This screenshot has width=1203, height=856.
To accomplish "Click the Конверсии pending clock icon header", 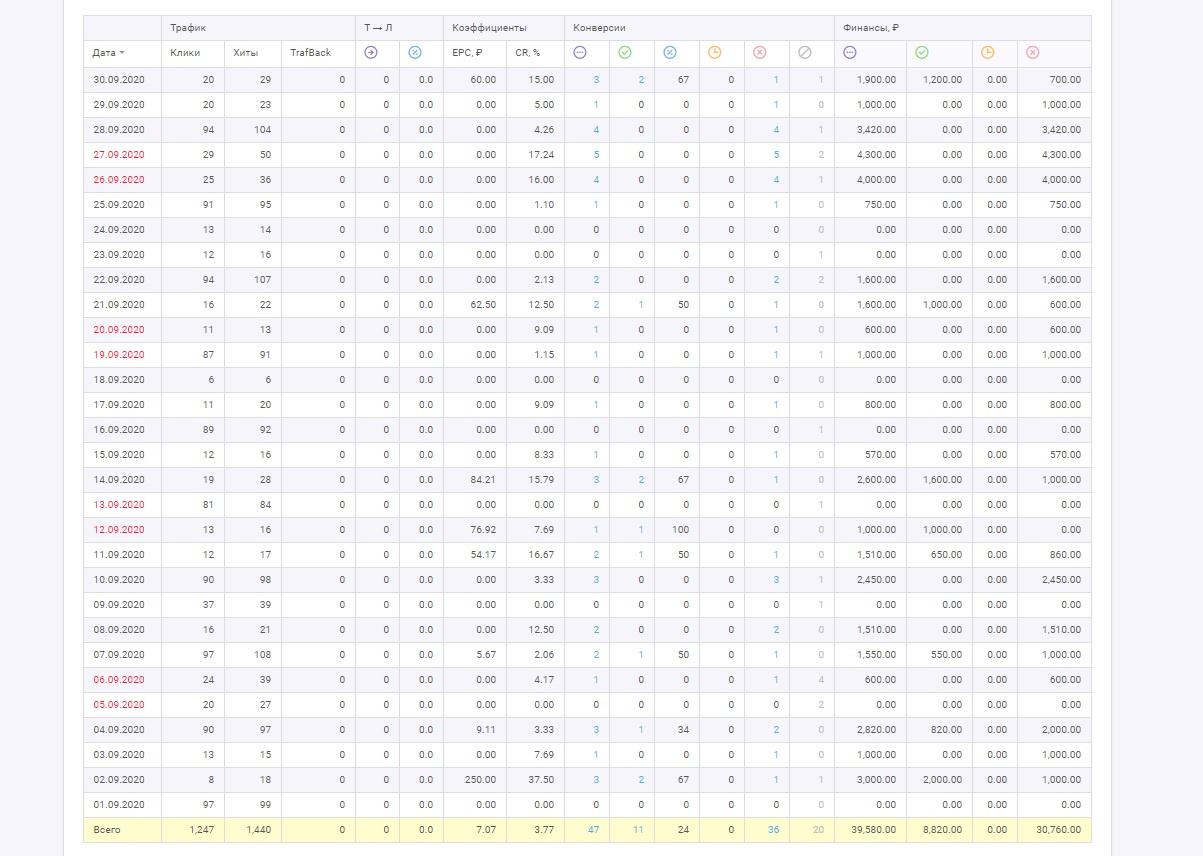I will coord(715,52).
